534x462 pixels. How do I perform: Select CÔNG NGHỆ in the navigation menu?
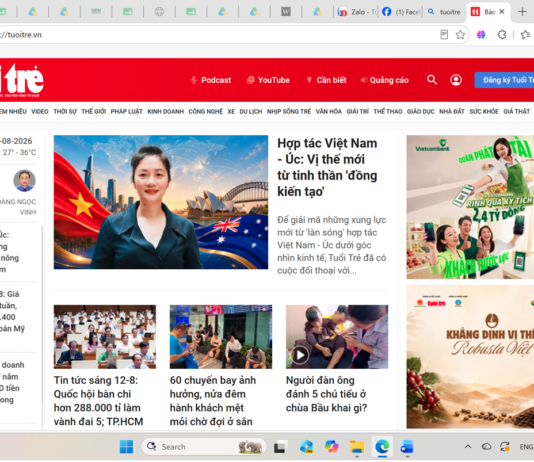tap(206, 111)
